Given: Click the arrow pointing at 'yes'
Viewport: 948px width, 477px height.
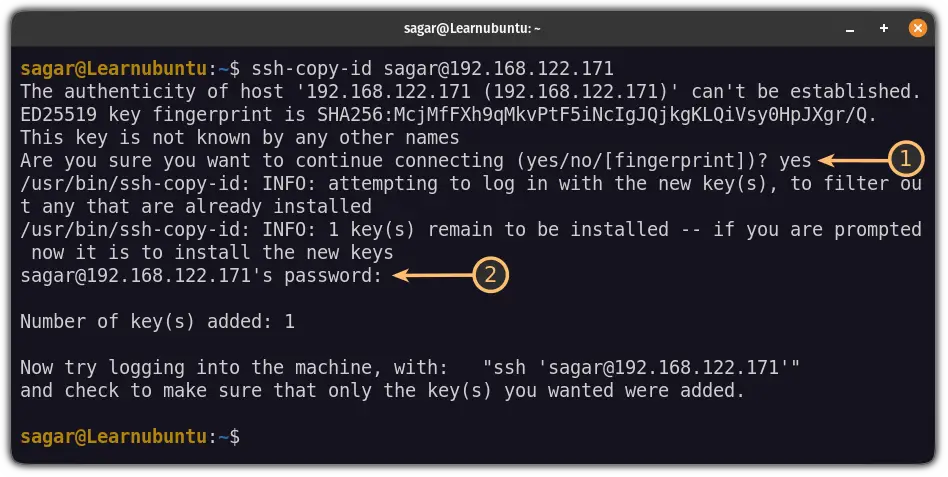Looking at the screenshot, I should (x=853, y=160).
